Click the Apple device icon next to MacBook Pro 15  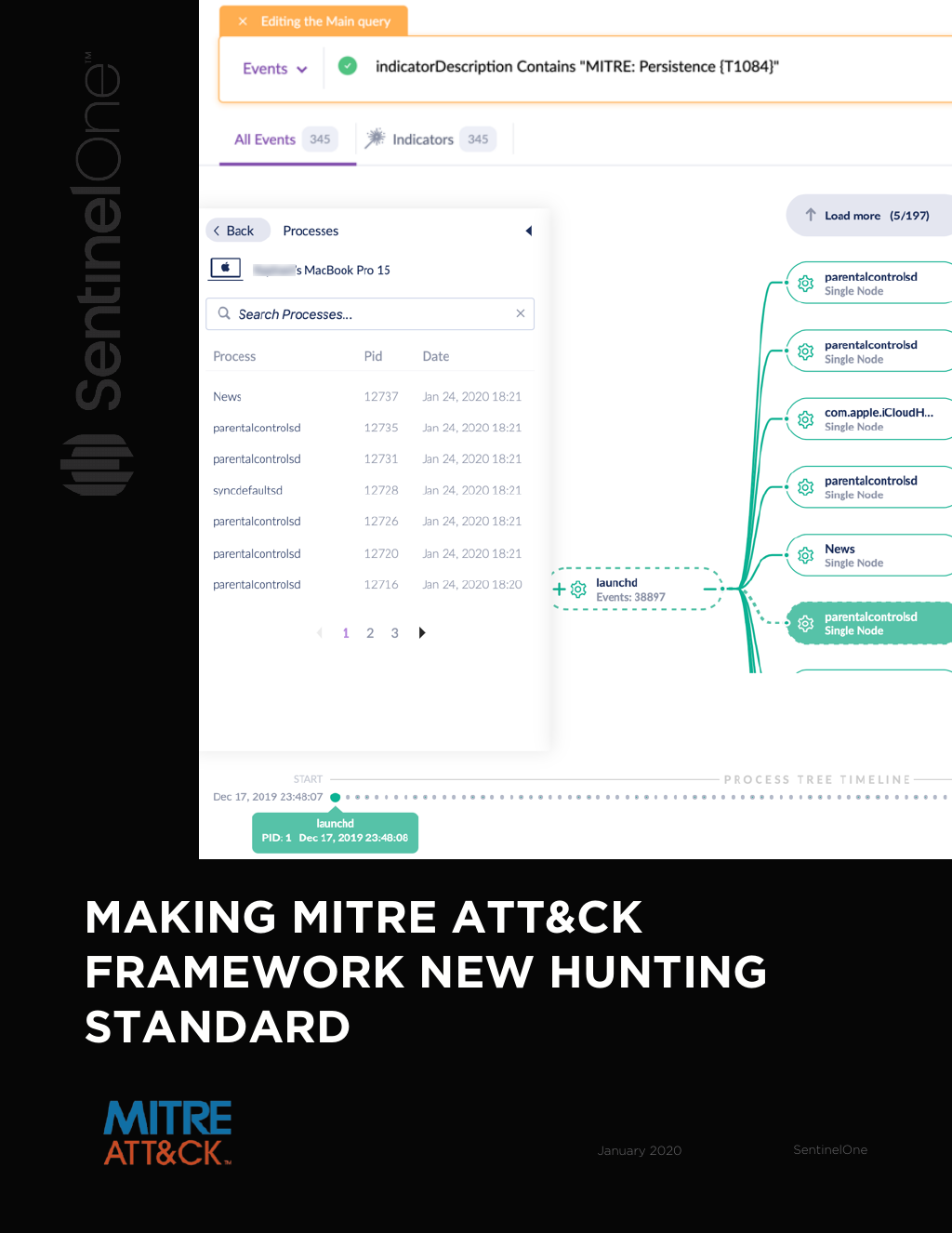[225, 269]
